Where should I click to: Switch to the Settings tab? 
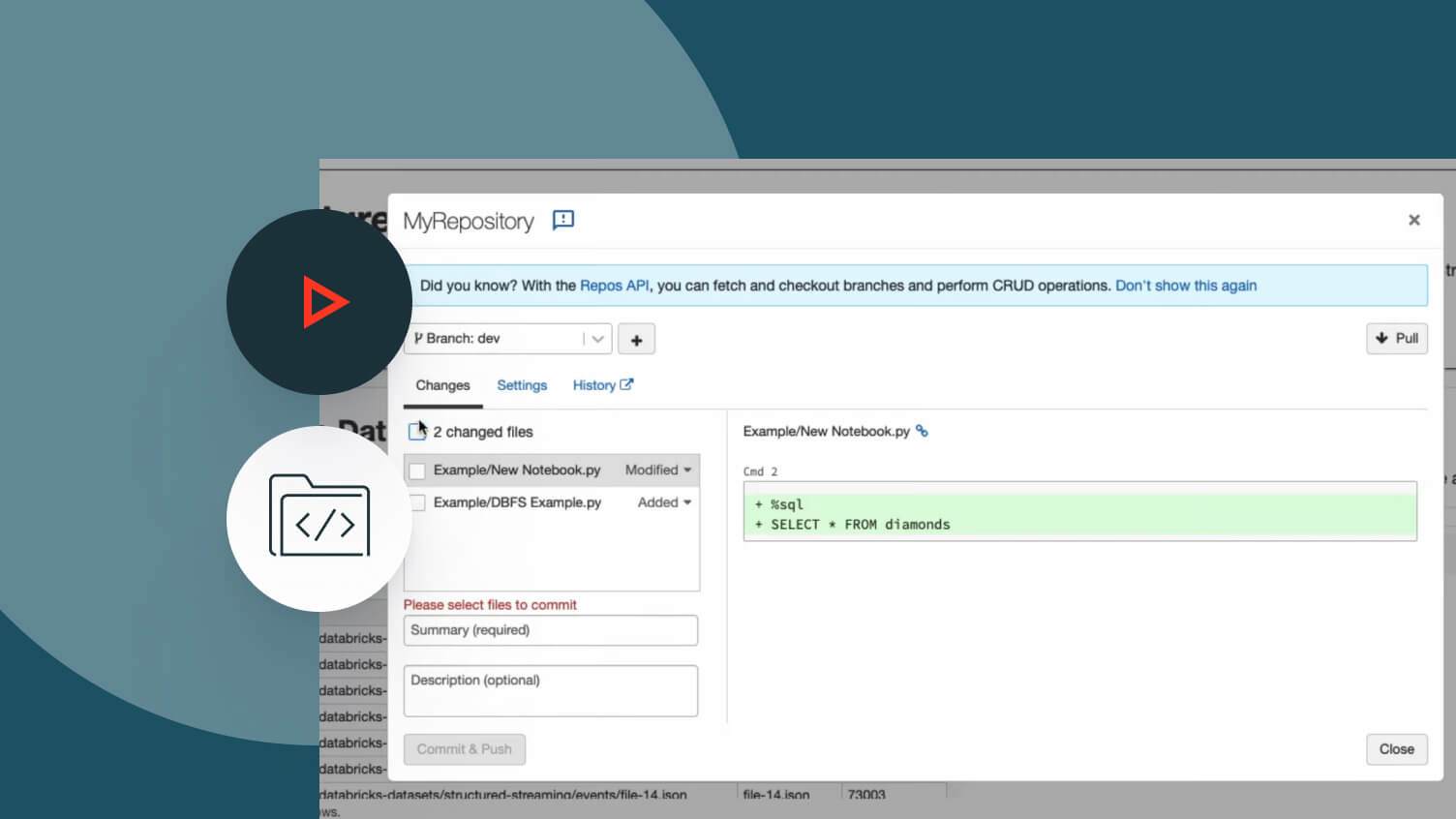(522, 385)
